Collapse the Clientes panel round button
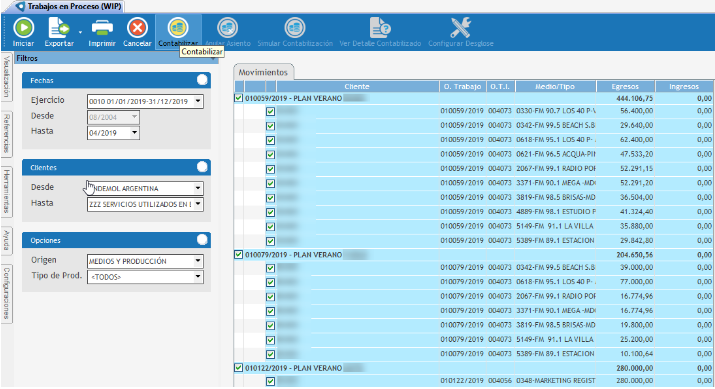Image resolution: width=715 pixels, height=389 pixels. pyautogui.click(x=202, y=167)
